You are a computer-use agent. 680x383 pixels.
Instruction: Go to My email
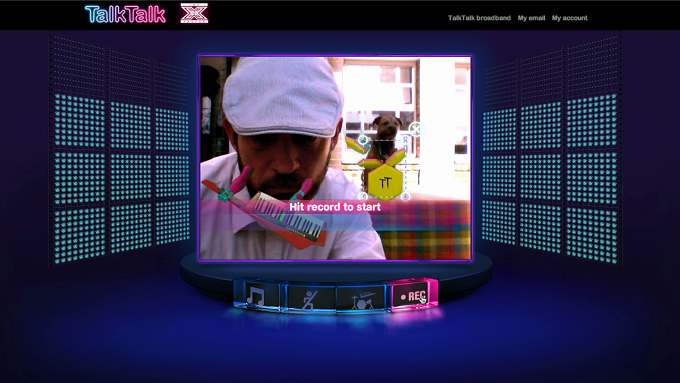coord(531,18)
